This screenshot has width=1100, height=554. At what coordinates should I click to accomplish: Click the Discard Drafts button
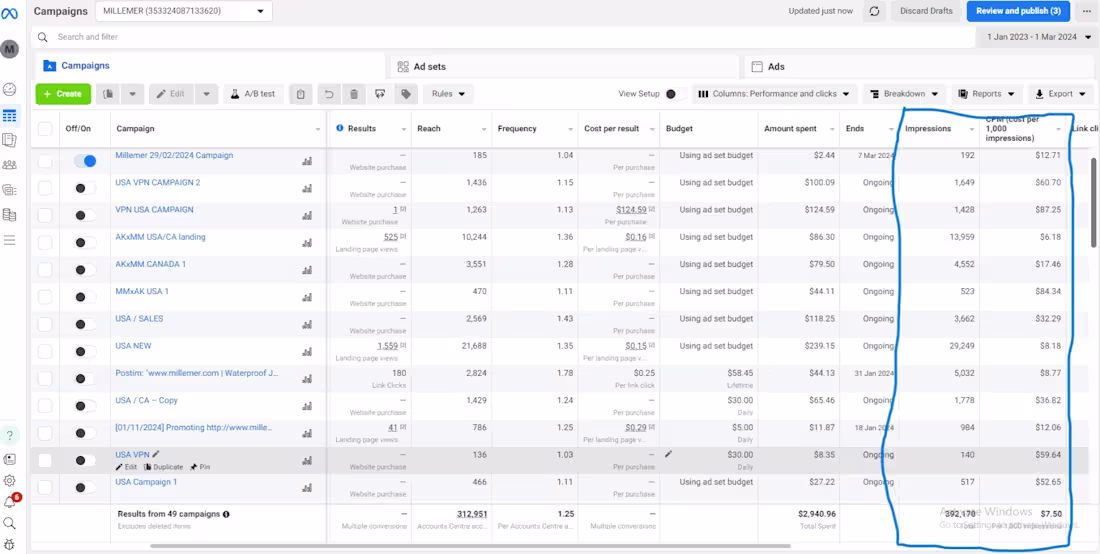(x=927, y=11)
